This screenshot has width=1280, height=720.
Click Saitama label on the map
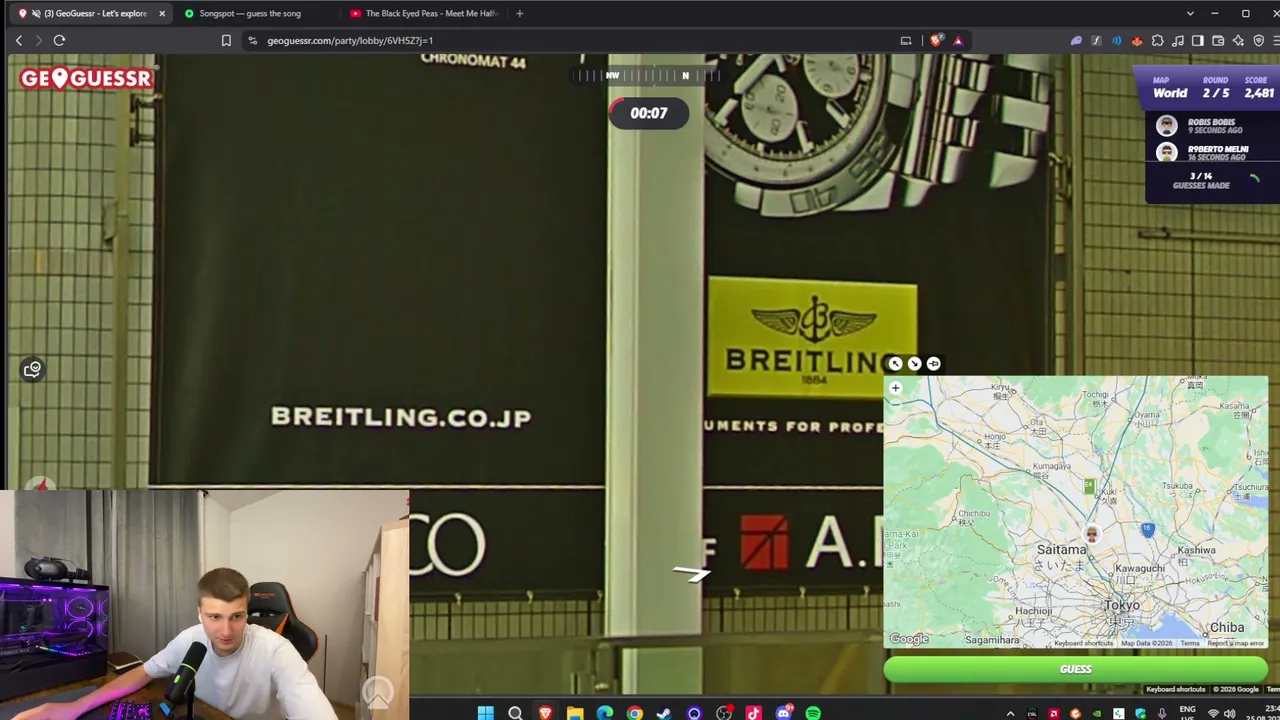coord(1061,550)
